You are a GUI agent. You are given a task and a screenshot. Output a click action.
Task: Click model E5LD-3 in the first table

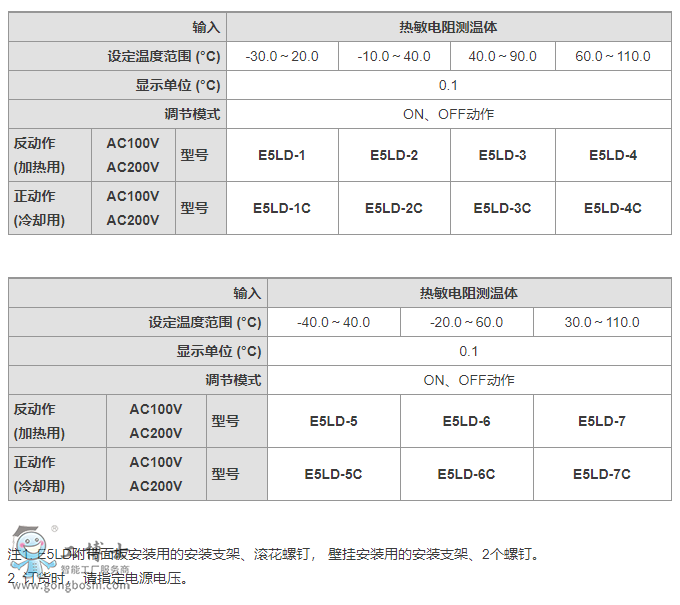502,155
